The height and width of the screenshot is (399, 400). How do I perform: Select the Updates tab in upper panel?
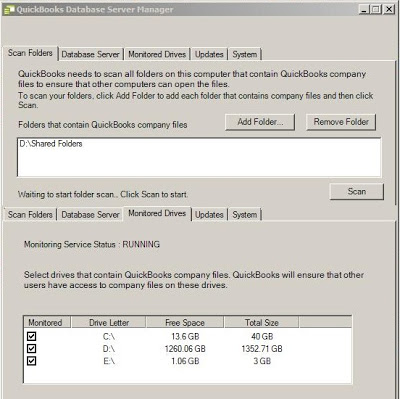click(209, 54)
